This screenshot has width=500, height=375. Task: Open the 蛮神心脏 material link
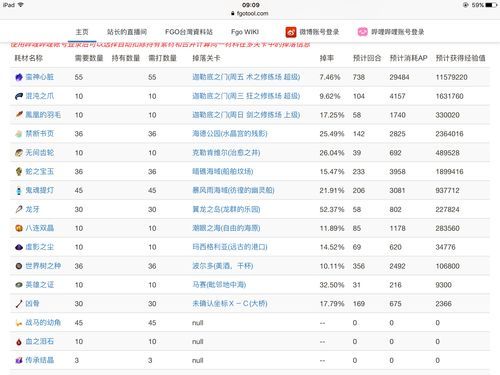click(40, 77)
